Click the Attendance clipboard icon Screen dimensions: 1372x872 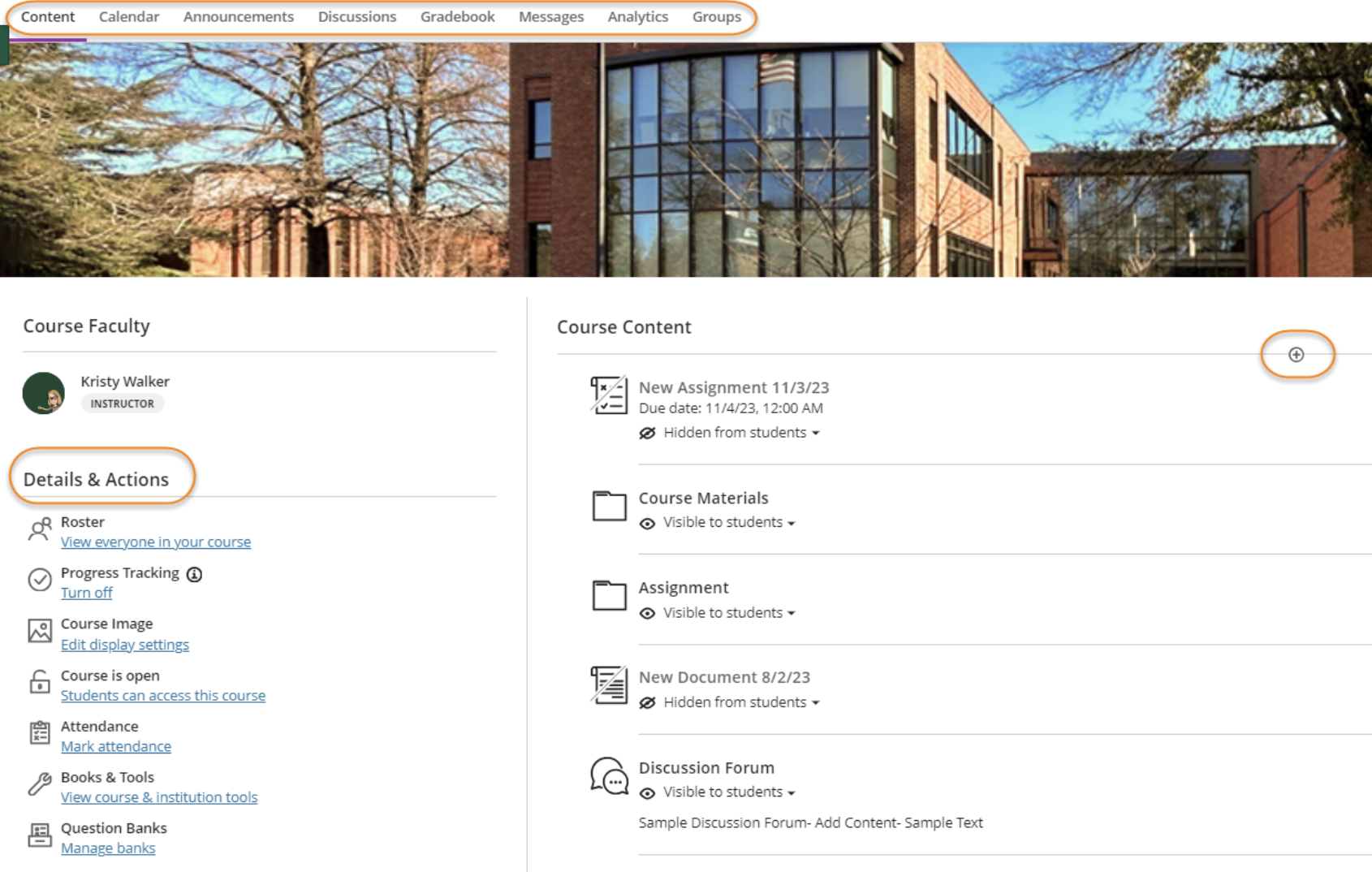pos(40,732)
